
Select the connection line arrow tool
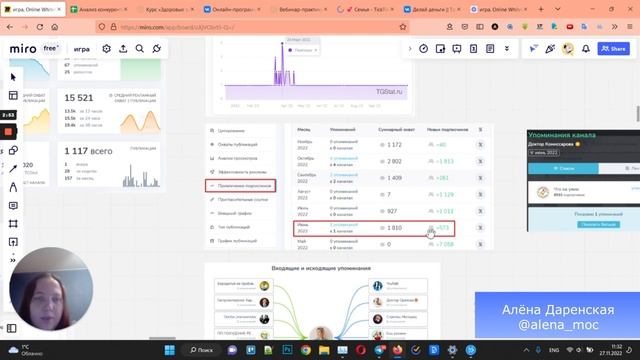pyautogui.click(x=13, y=169)
